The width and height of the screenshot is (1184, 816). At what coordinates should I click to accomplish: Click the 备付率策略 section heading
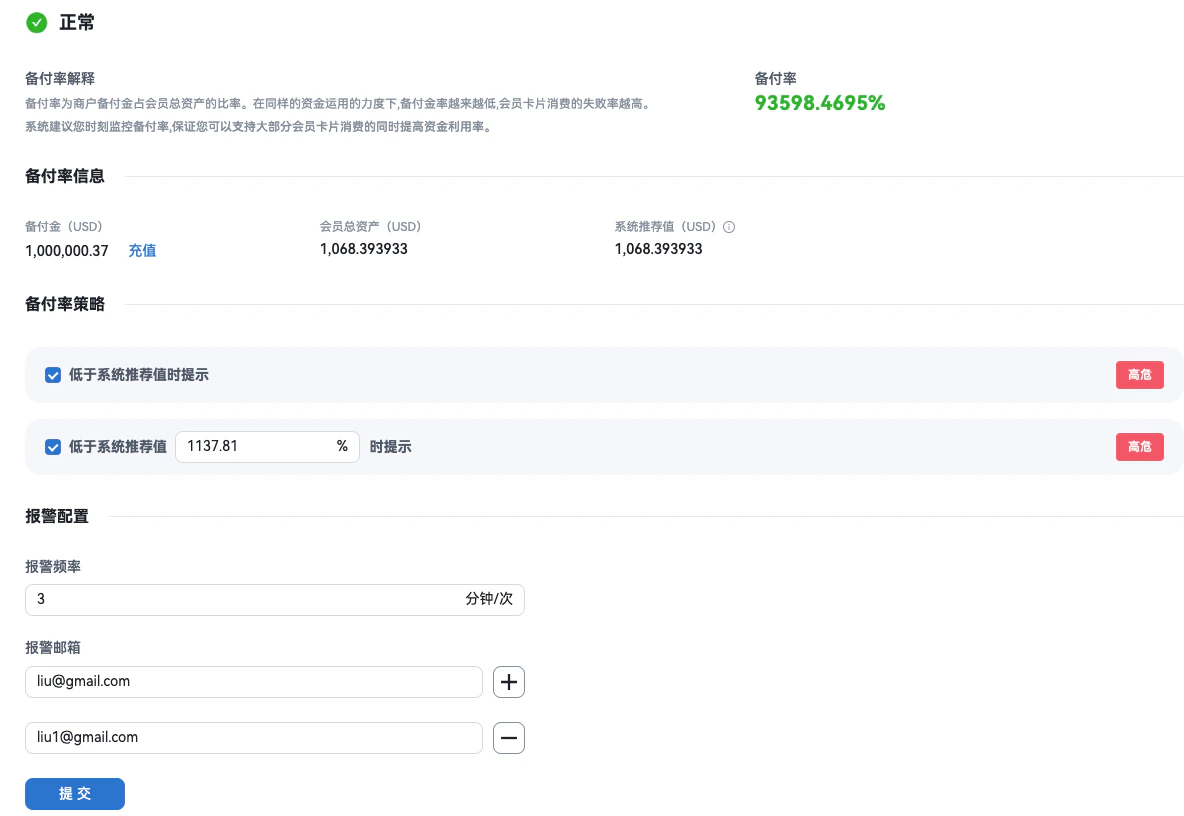point(64,303)
